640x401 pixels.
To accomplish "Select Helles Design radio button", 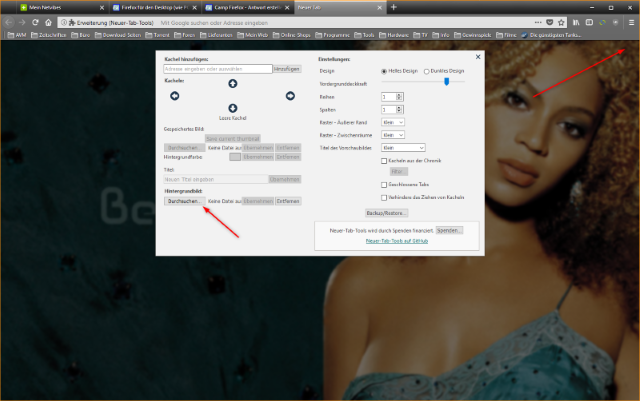I will (x=384, y=71).
